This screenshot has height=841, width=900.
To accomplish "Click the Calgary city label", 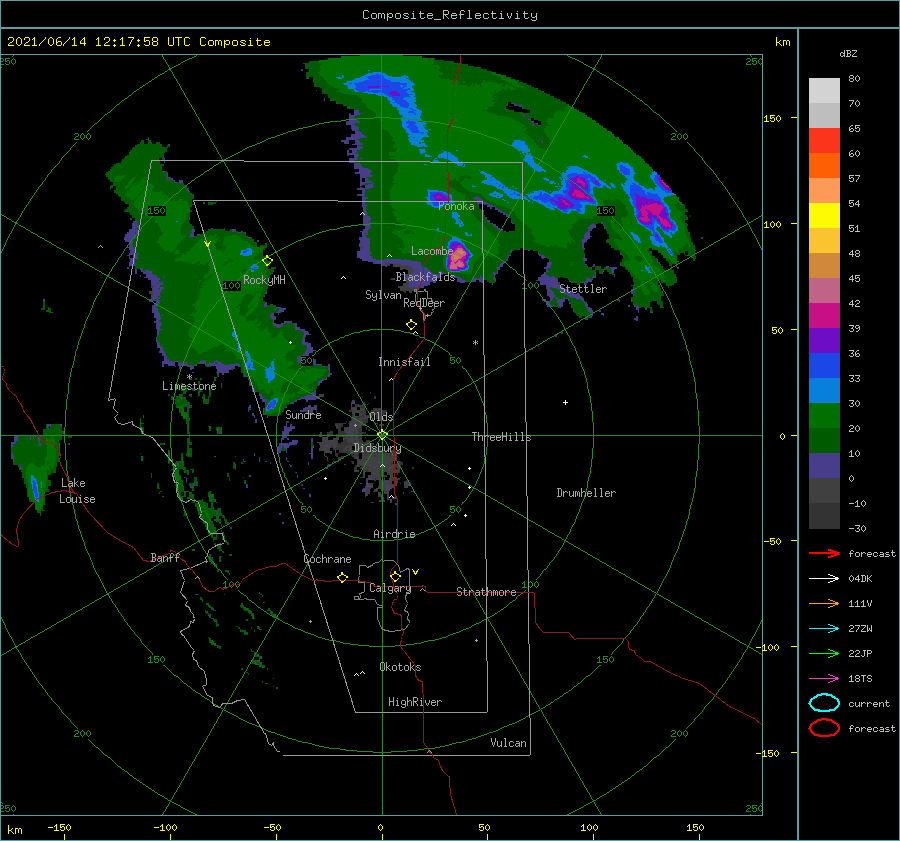I will tap(390, 588).
